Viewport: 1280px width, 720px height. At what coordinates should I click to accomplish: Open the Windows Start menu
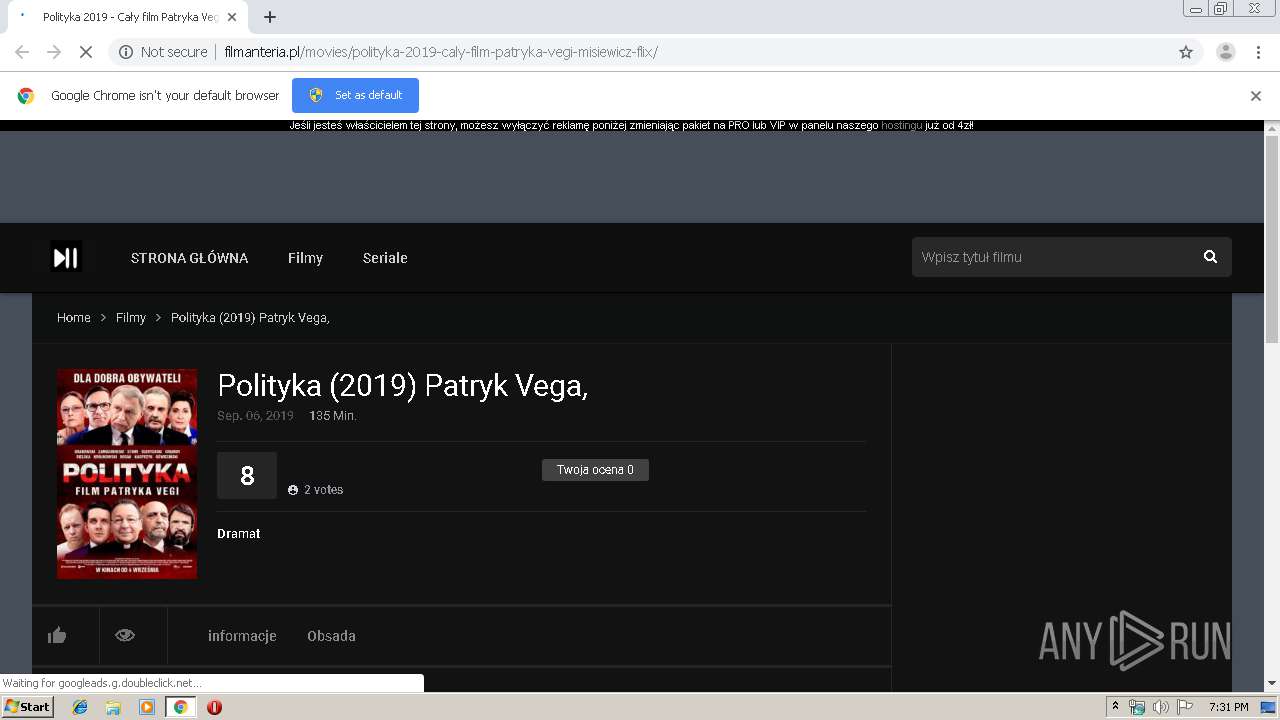tap(27, 707)
